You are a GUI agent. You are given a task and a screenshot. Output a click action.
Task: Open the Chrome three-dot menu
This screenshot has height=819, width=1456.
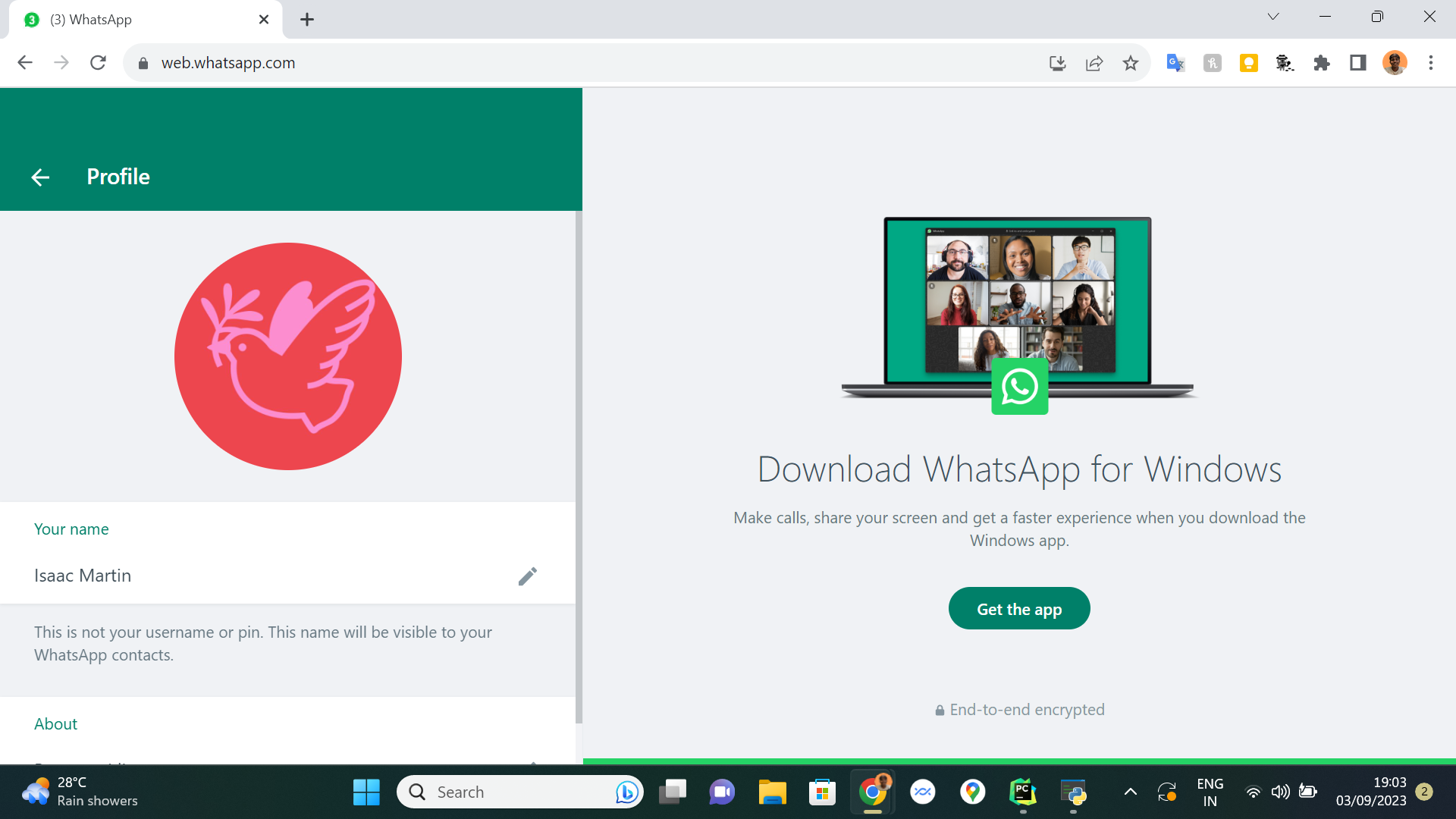pos(1430,63)
